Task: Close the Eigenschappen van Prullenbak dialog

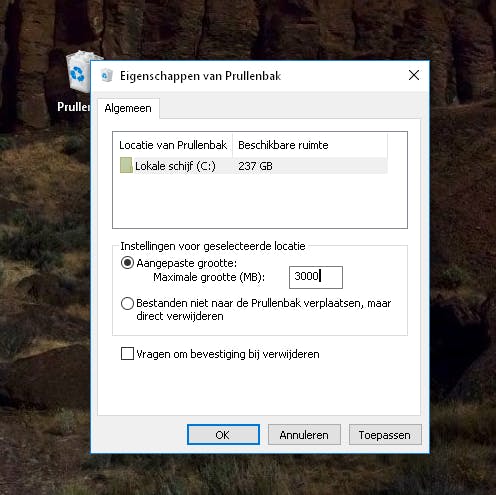Action: [x=414, y=75]
